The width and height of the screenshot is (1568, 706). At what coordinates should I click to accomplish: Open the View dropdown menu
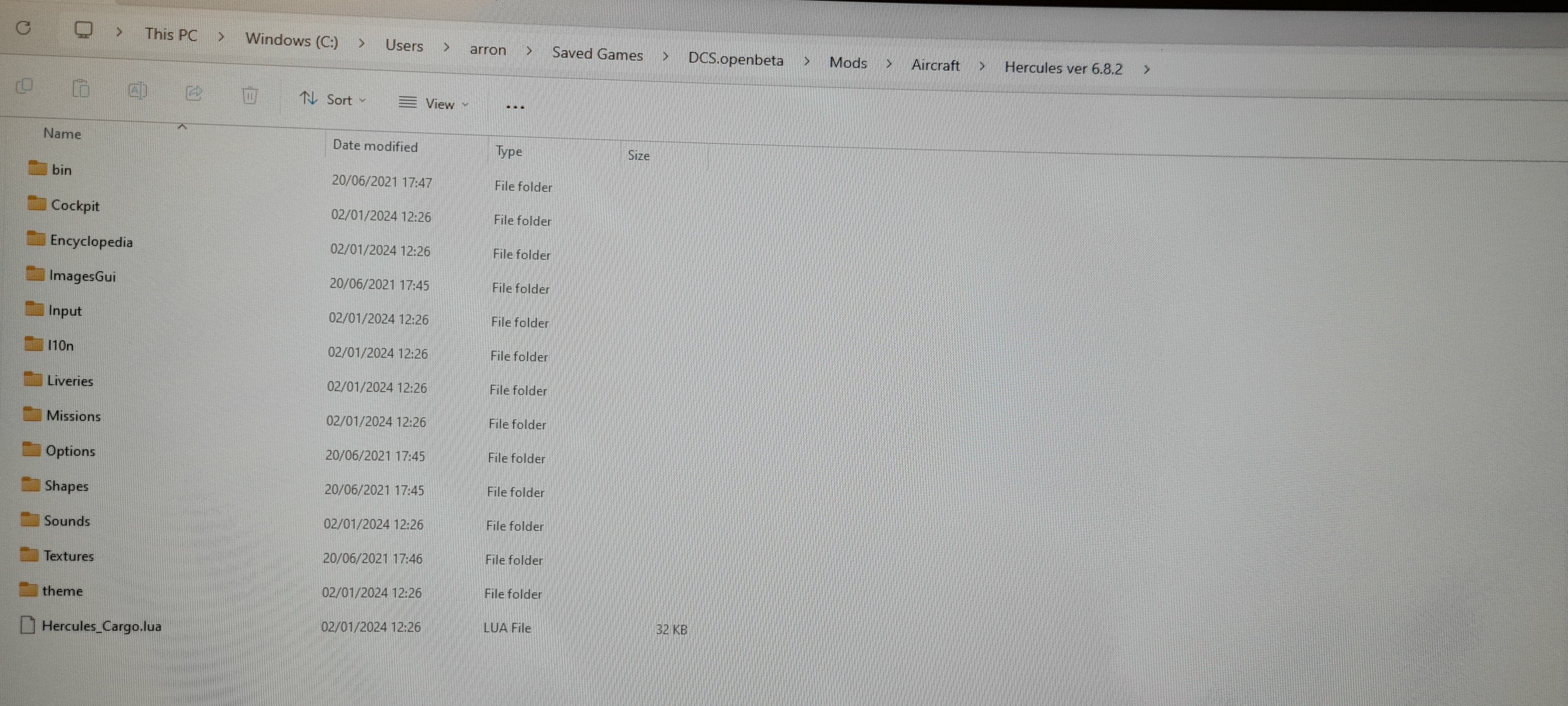click(x=433, y=103)
